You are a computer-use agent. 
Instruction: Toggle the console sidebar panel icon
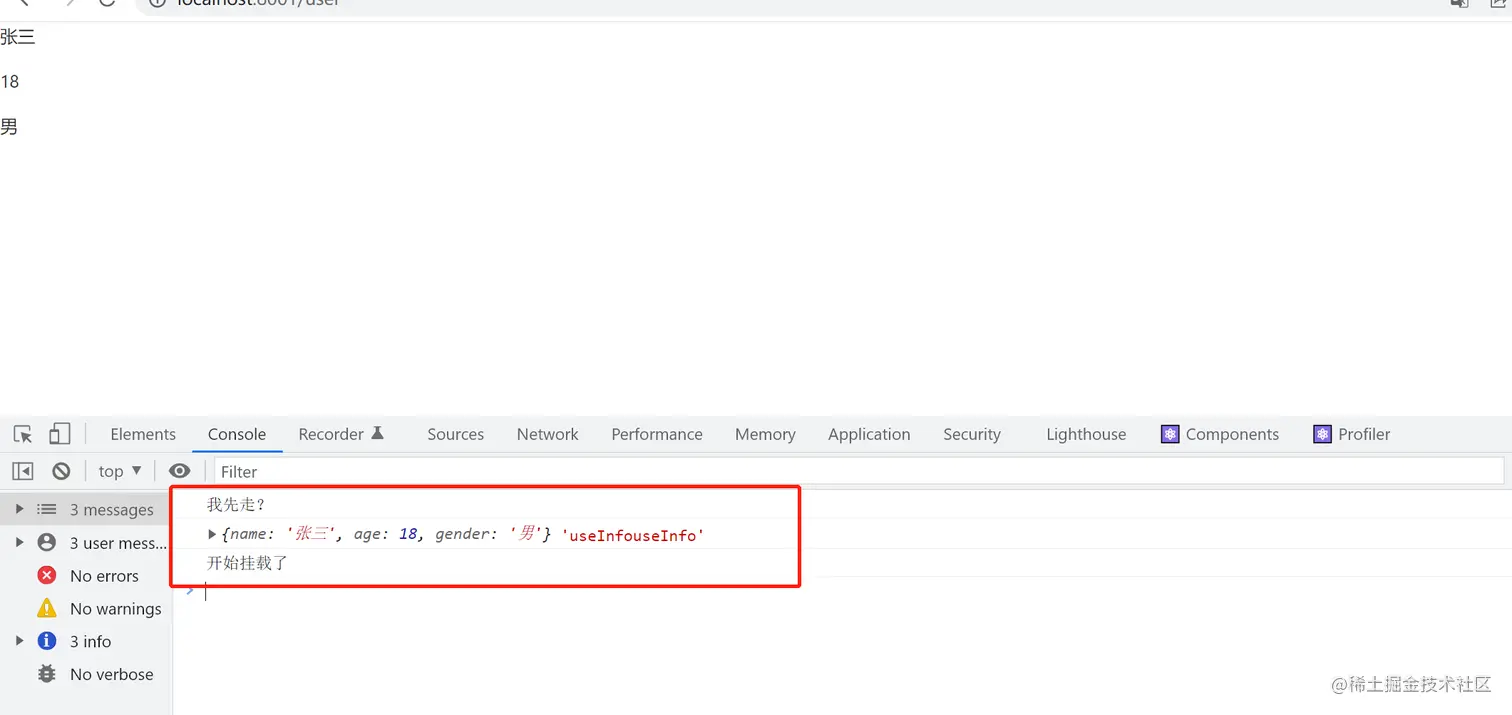pos(23,471)
